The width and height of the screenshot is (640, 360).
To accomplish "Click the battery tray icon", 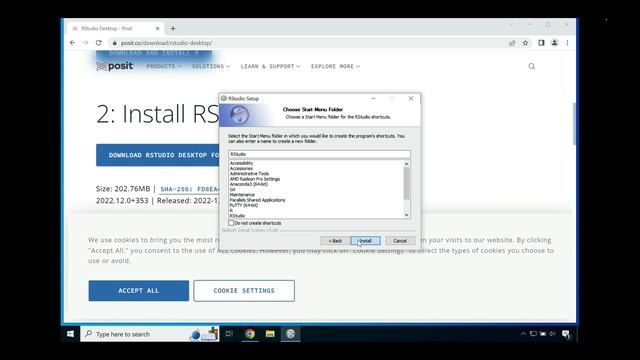I will [543, 334].
